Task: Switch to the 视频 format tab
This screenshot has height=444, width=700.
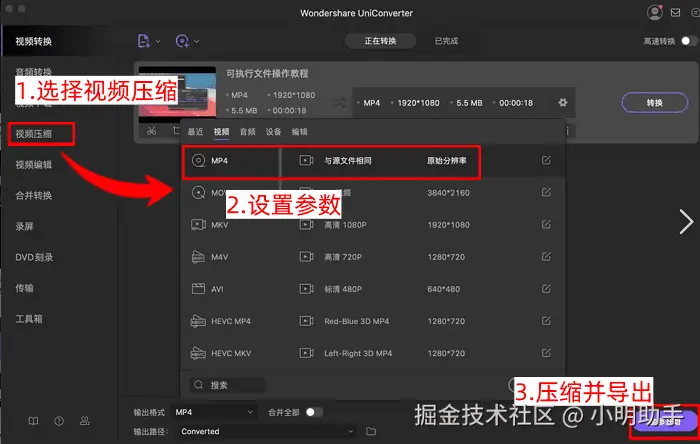Action: pos(221,132)
